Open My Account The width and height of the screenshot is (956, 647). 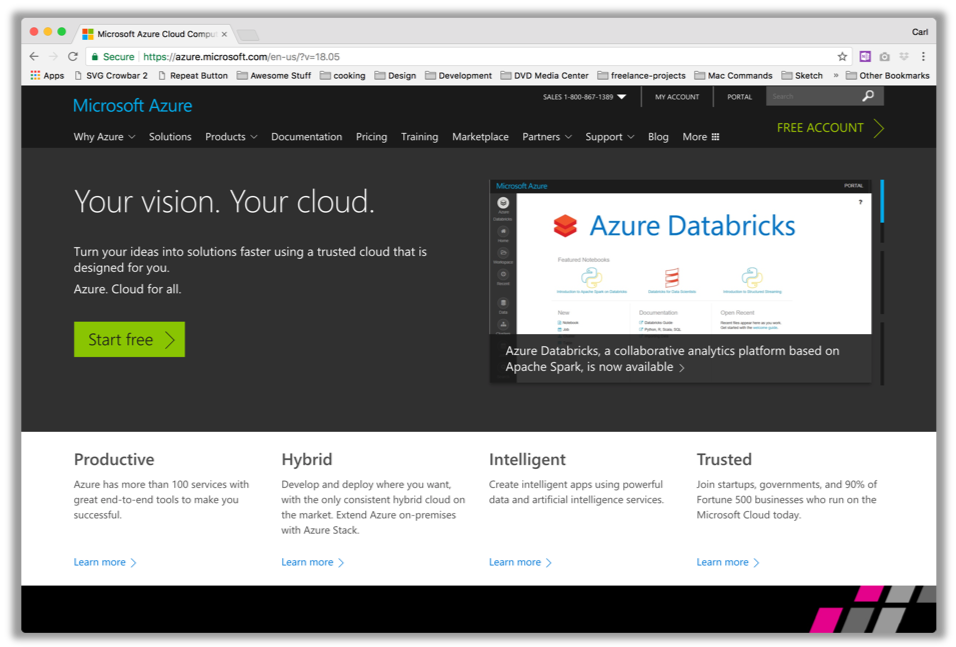[x=677, y=97]
